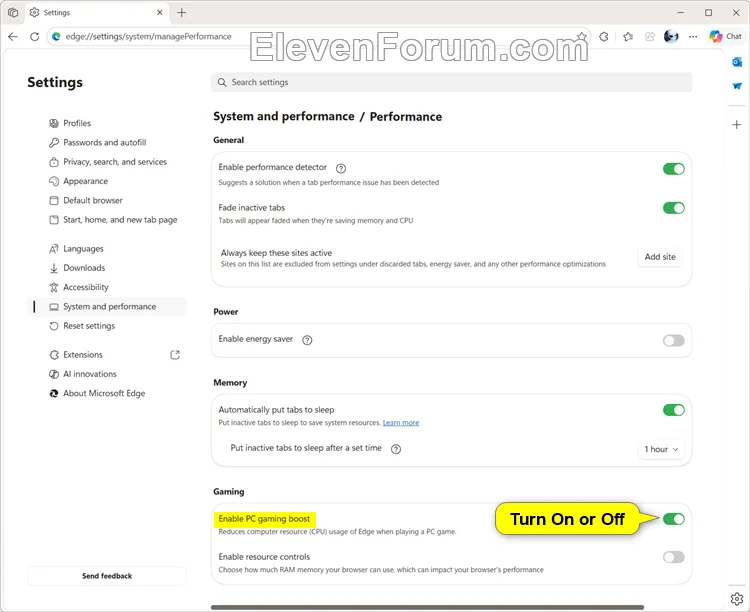This screenshot has height=612, width=750.
Task: Toggle Enable performance detector switch
Action: (673, 168)
